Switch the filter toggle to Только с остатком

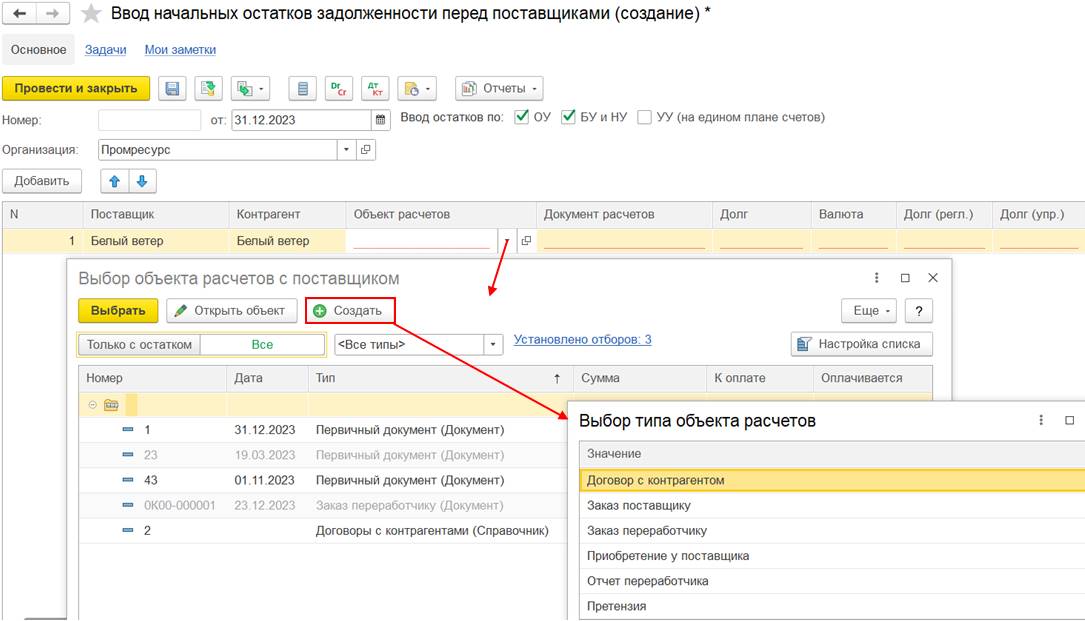(x=139, y=344)
